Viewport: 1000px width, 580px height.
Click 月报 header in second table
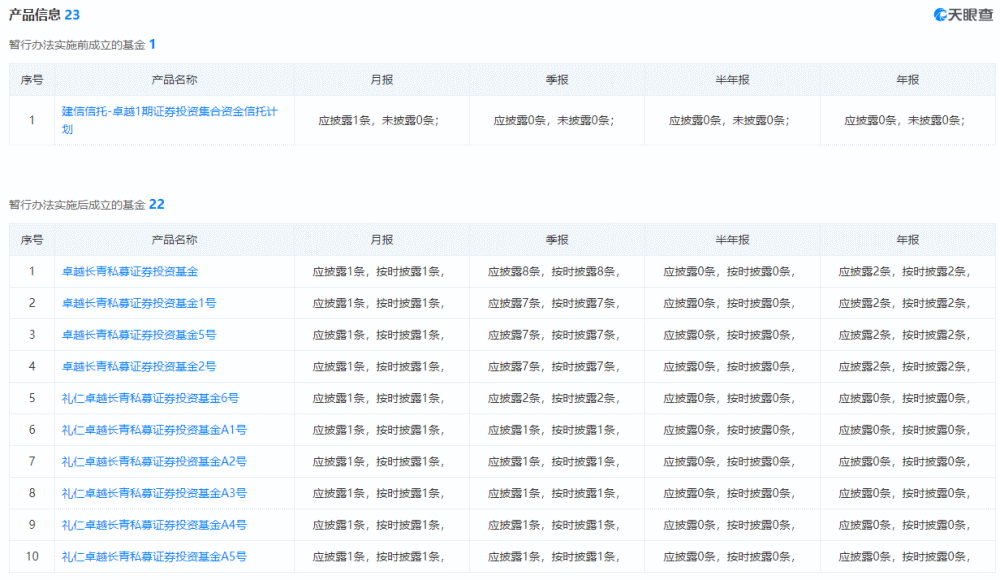tap(381, 240)
